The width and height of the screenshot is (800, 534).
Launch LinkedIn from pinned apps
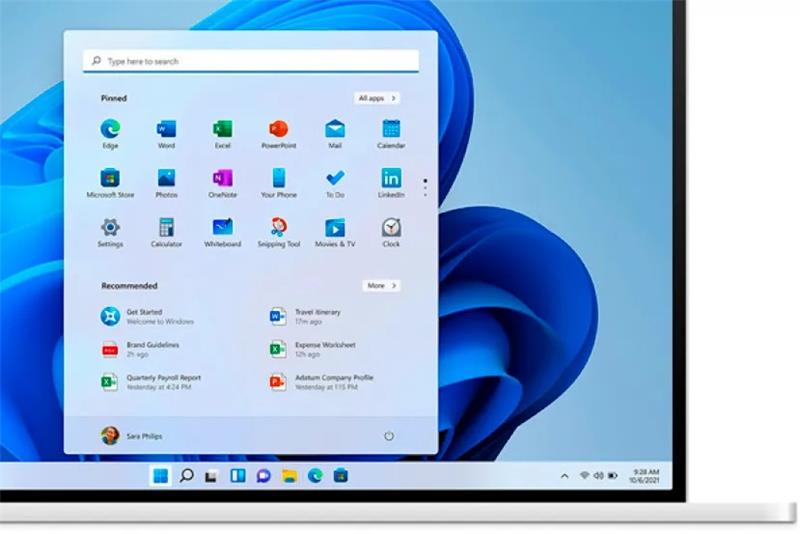pos(391,183)
